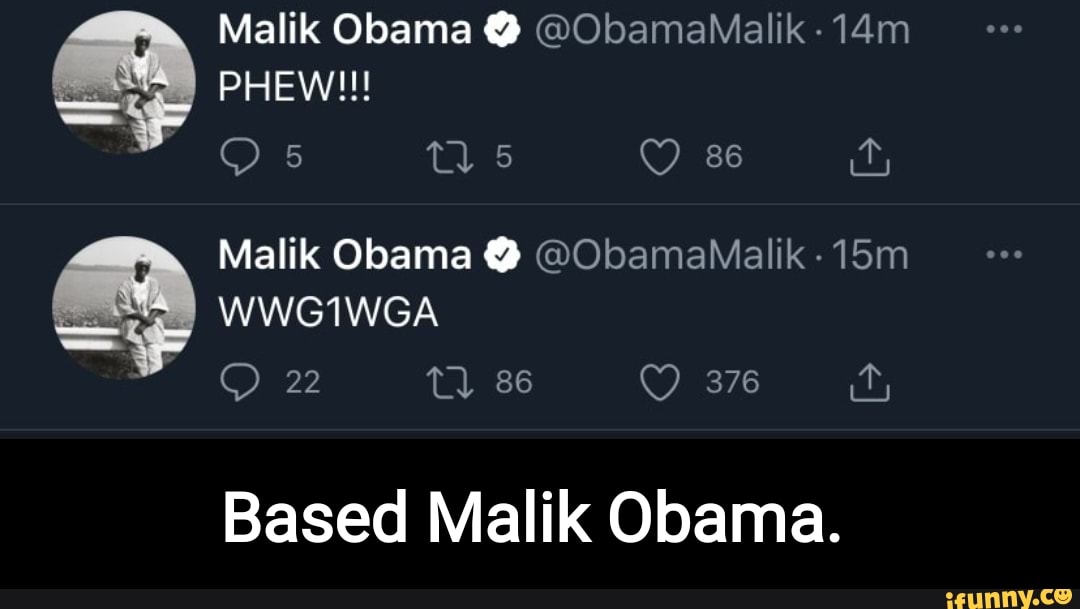Click @ObamaMalik handle on the 14m tweet
The height and width of the screenshot is (609, 1080).
tap(669, 32)
